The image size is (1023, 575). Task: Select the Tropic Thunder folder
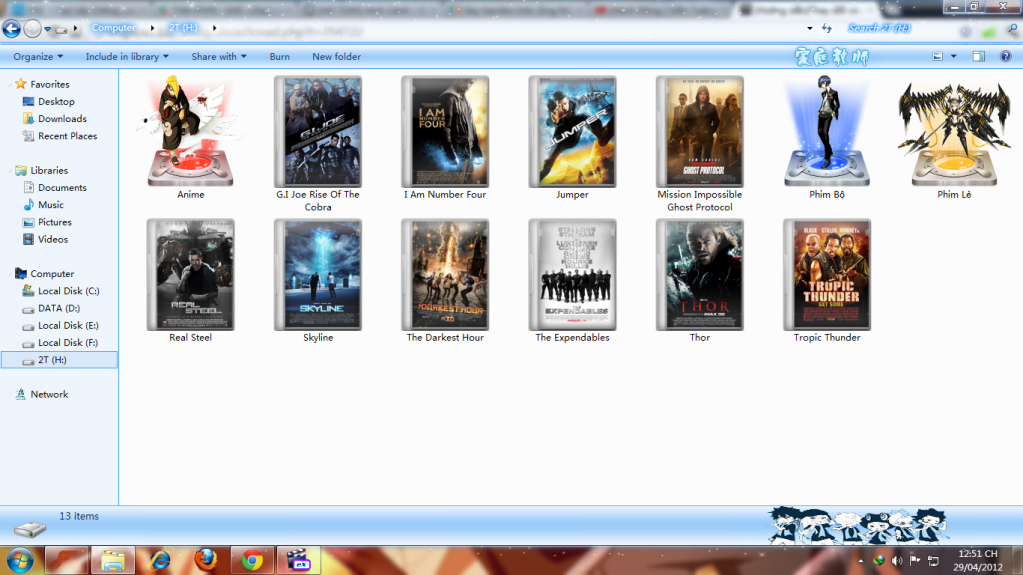click(827, 274)
